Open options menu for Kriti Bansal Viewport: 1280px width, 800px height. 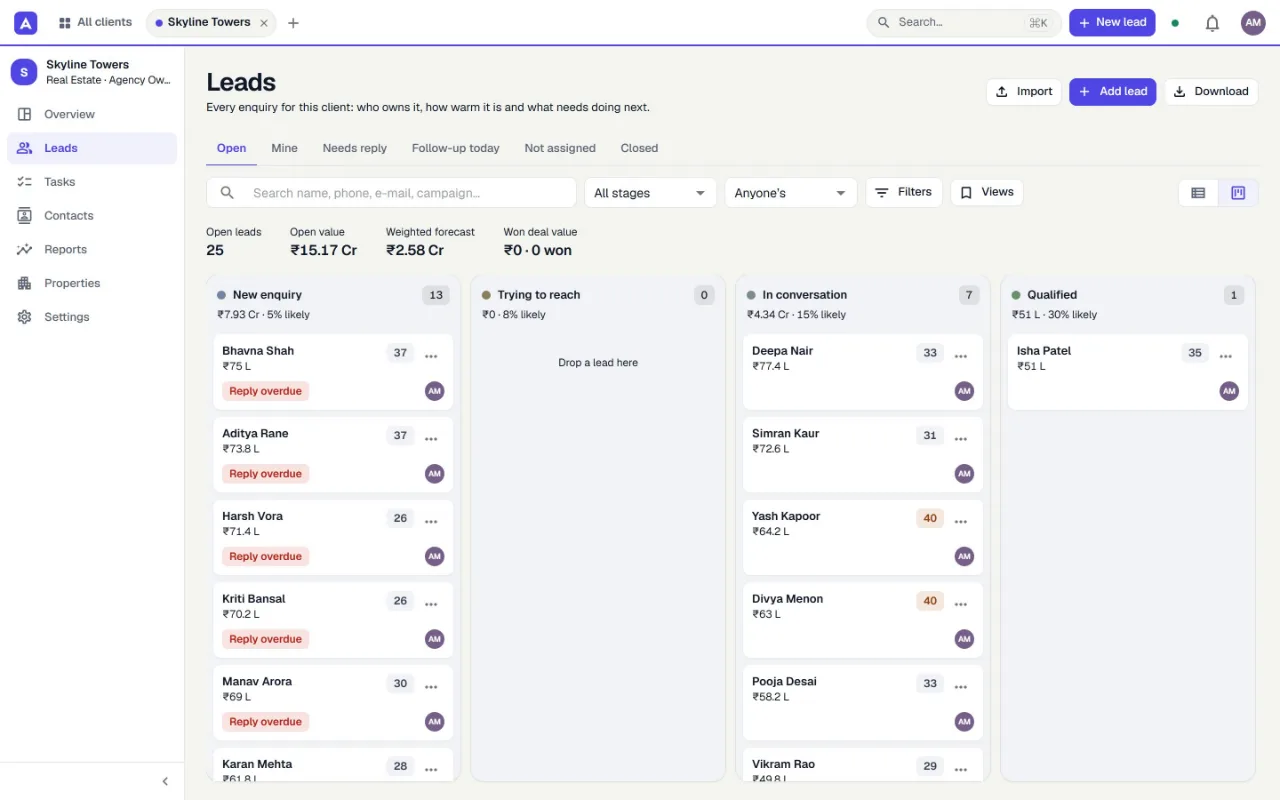(x=431, y=604)
